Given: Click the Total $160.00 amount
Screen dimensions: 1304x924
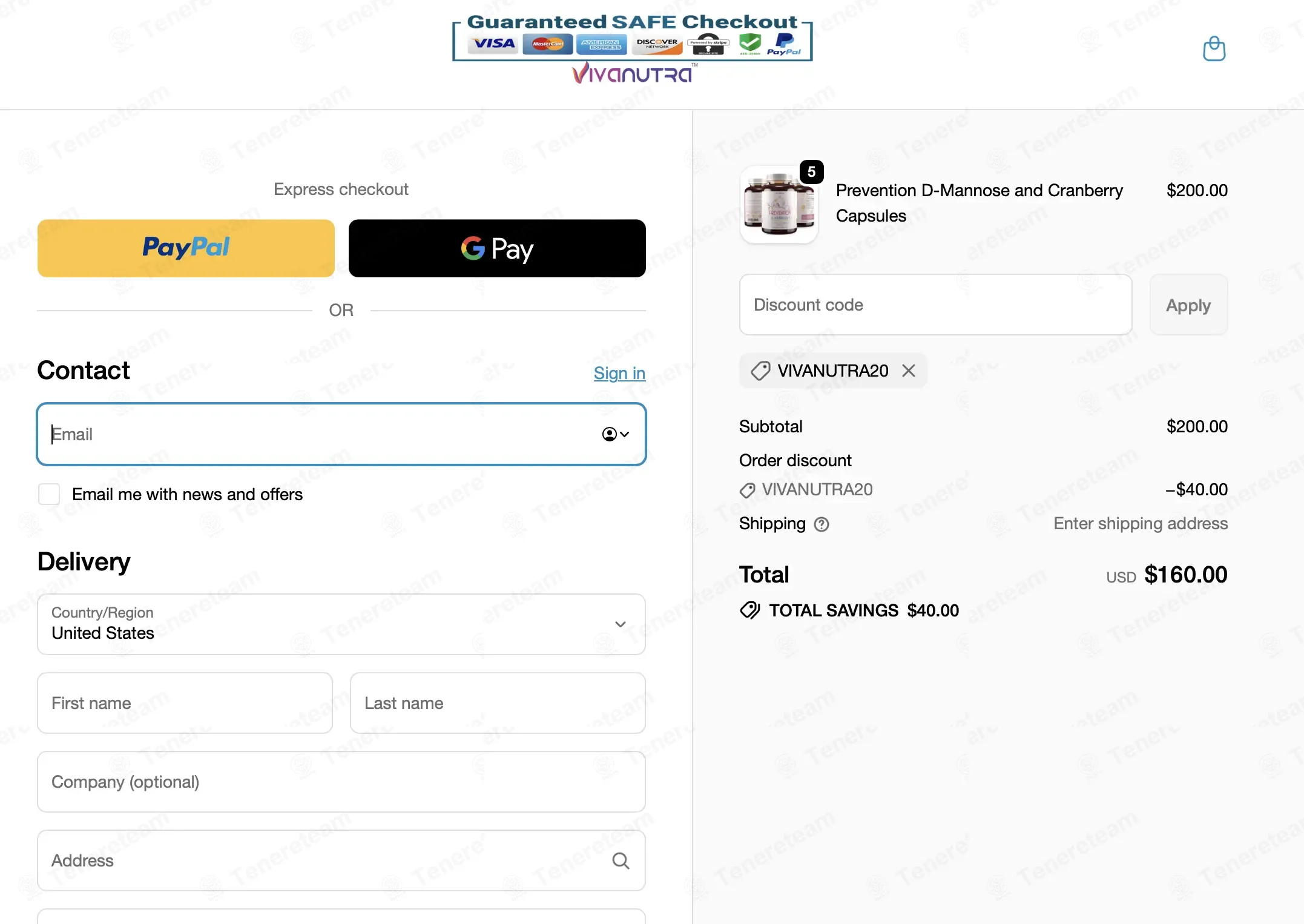Looking at the screenshot, I should 1185,575.
